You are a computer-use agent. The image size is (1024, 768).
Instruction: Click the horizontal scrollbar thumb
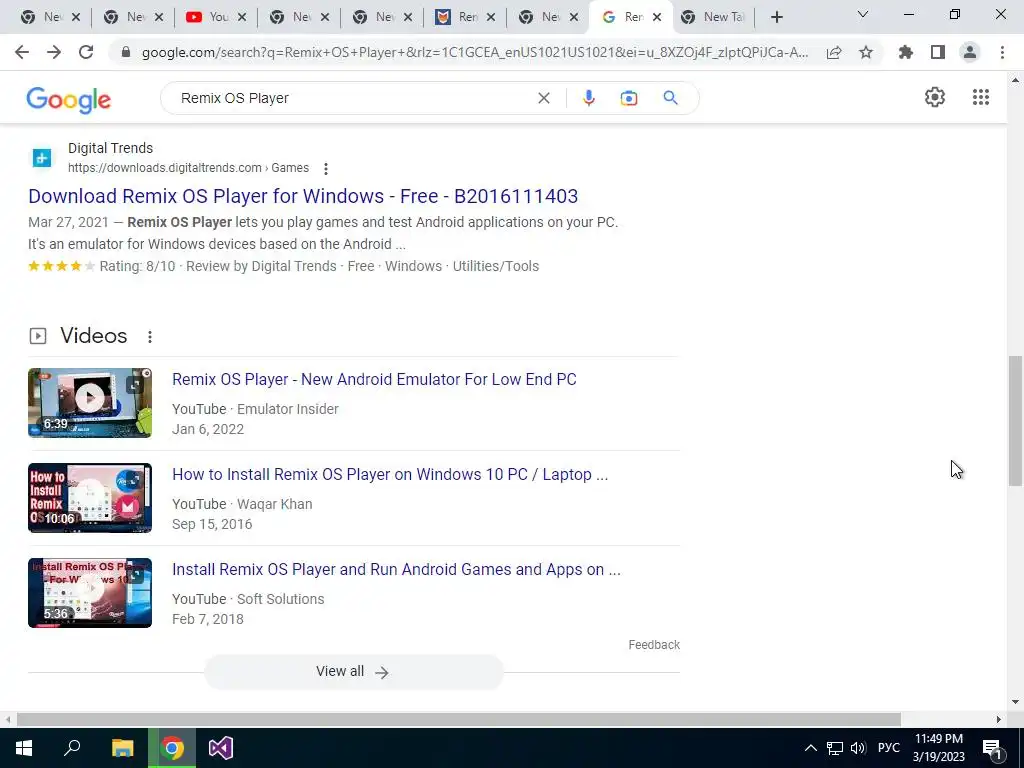(x=458, y=719)
